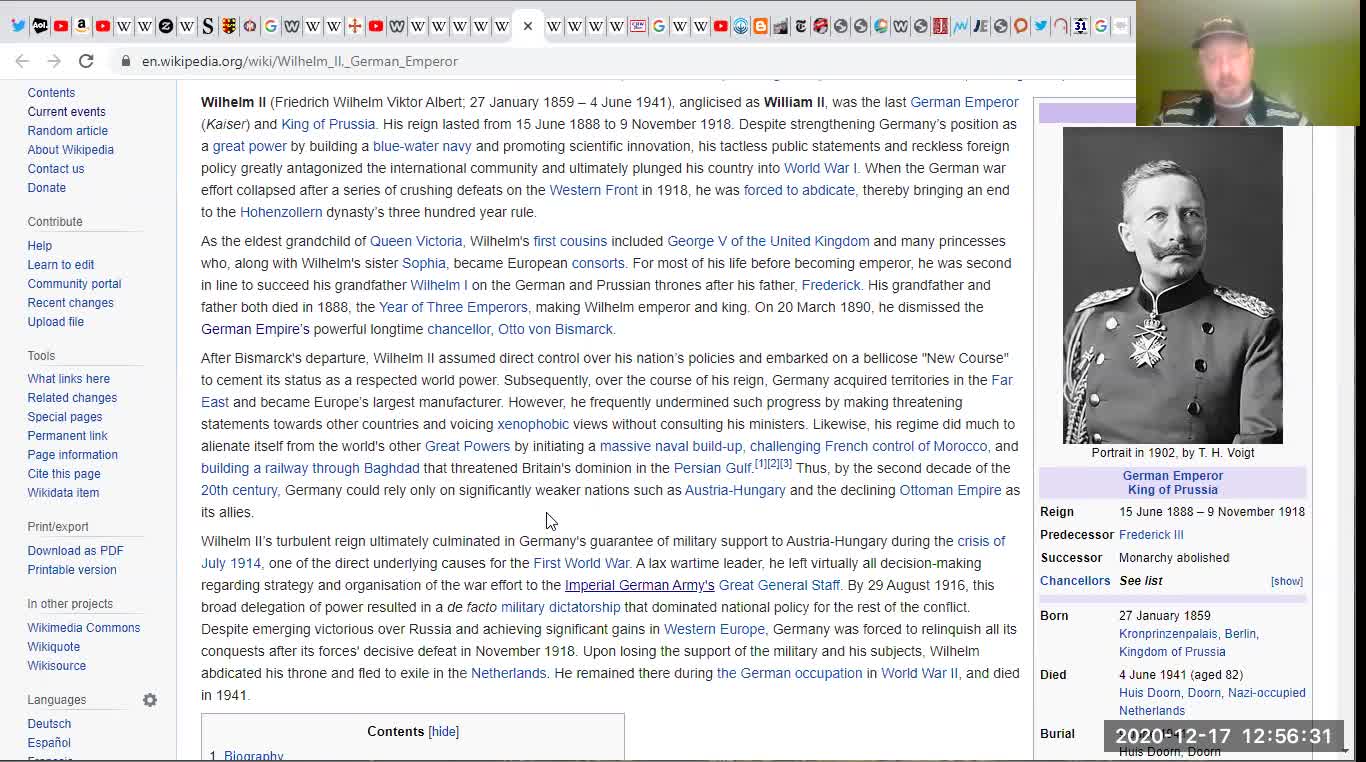Follow the Nazi-occupied Netherlands link
This screenshot has width=1366, height=762.
[1212, 702]
